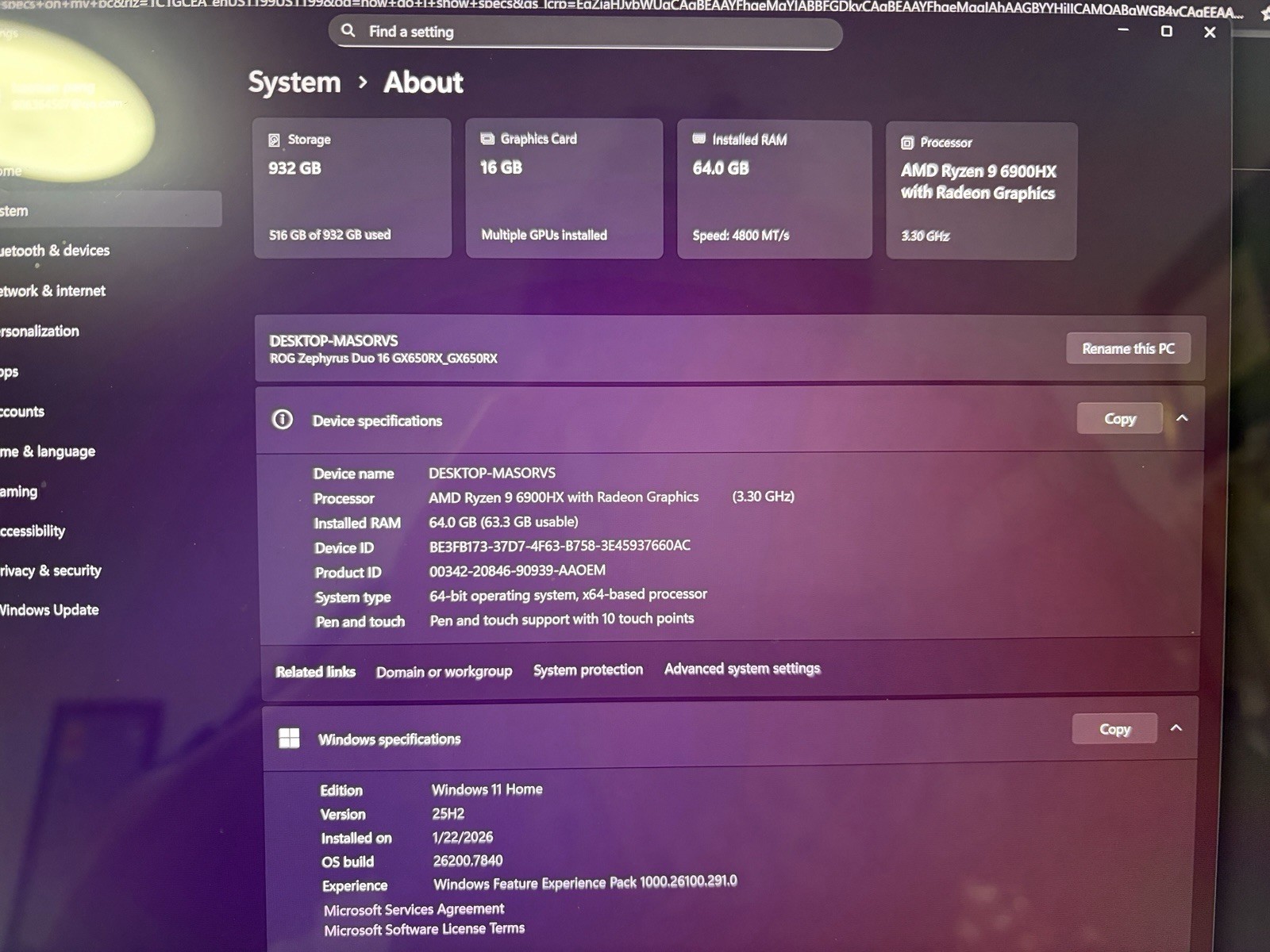1270x952 pixels.
Task: Open System protection link
Action: pyautogui.click(x=588, y=670)
